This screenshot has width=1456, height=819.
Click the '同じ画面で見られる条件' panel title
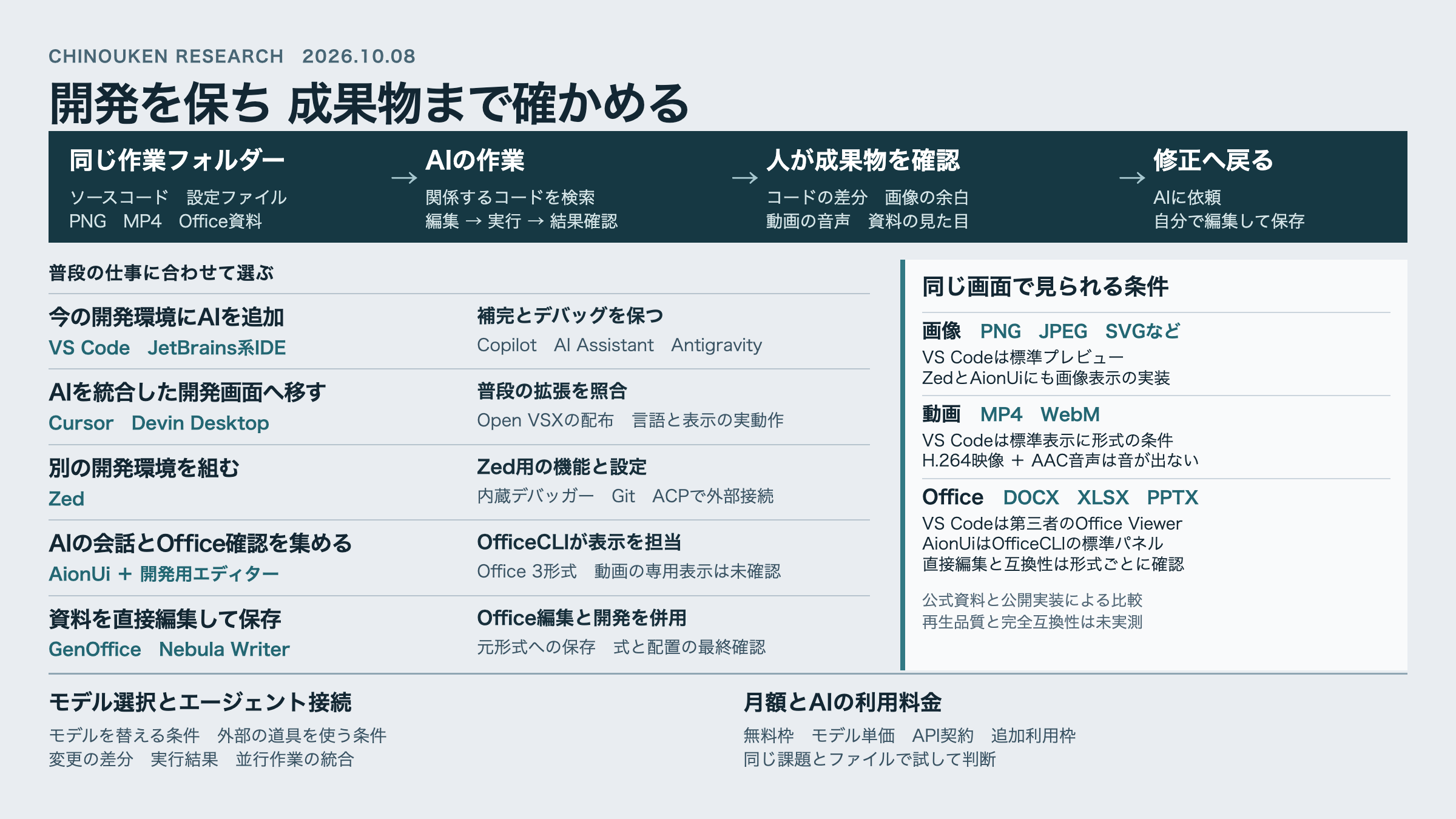pyautogui.click(x=1045, y=286)
